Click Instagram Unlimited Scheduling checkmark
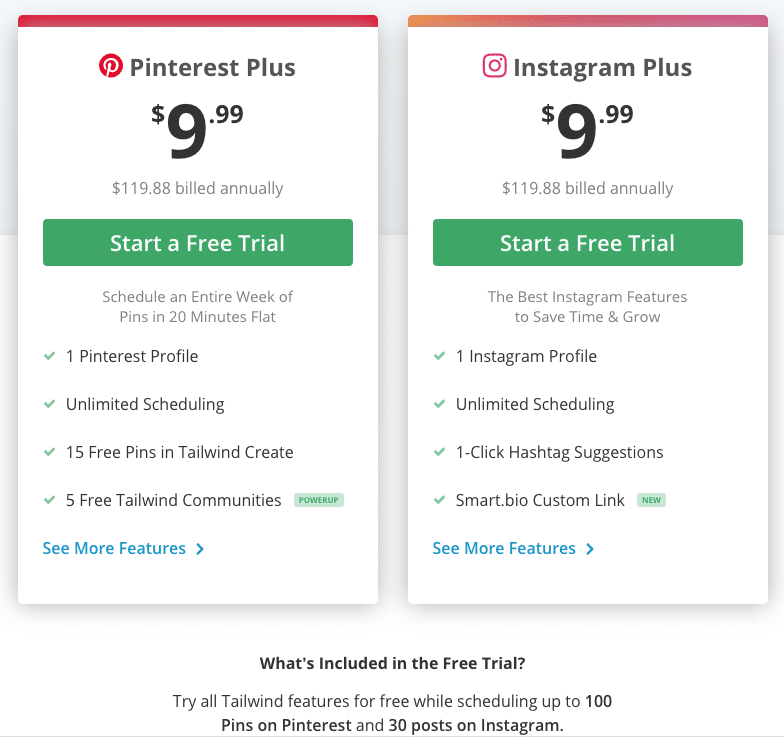The image size is (784, 745). click(x=440, y=404)
